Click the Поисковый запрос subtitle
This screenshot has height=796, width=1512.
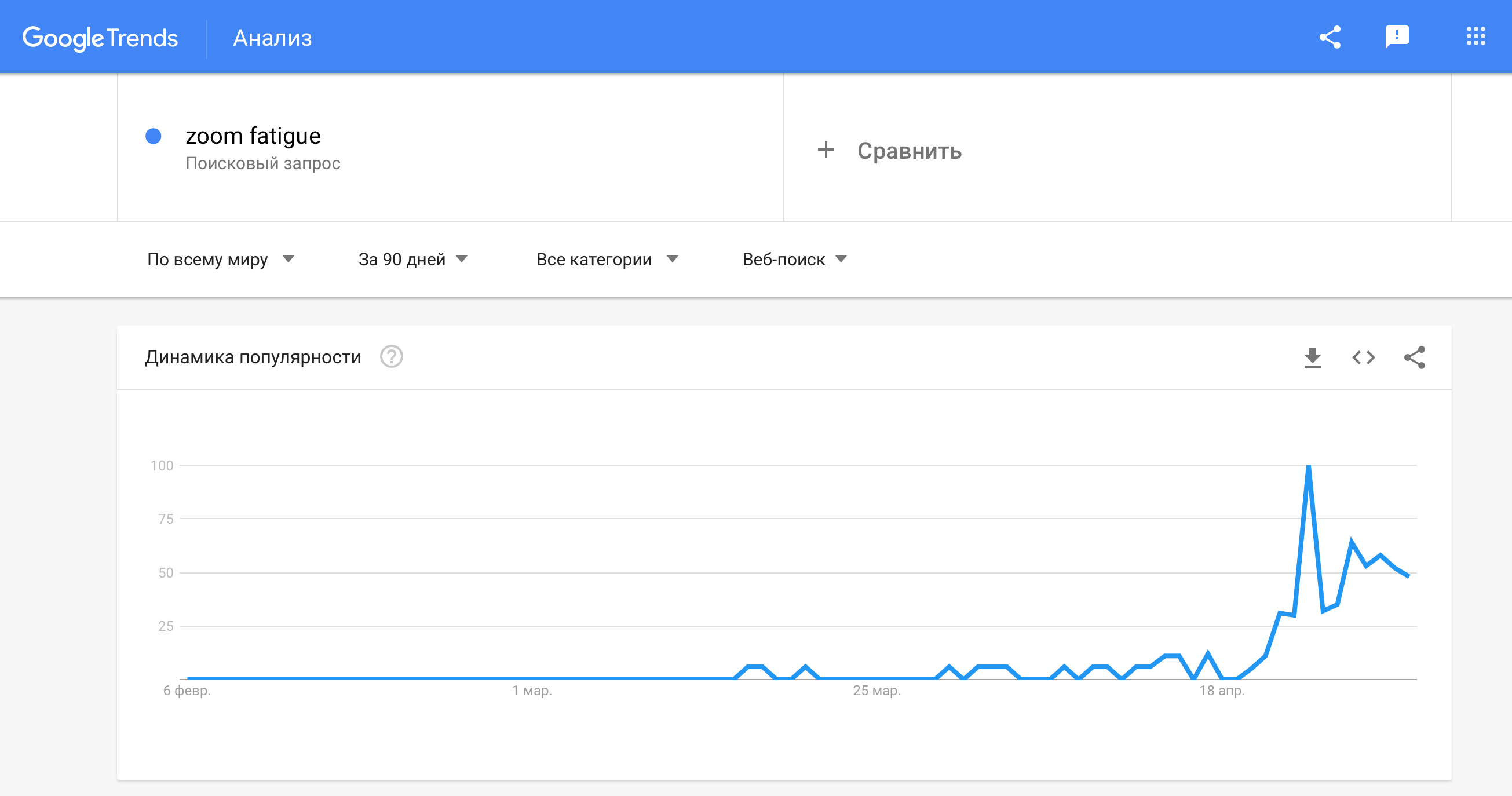[x=262, y=163]
